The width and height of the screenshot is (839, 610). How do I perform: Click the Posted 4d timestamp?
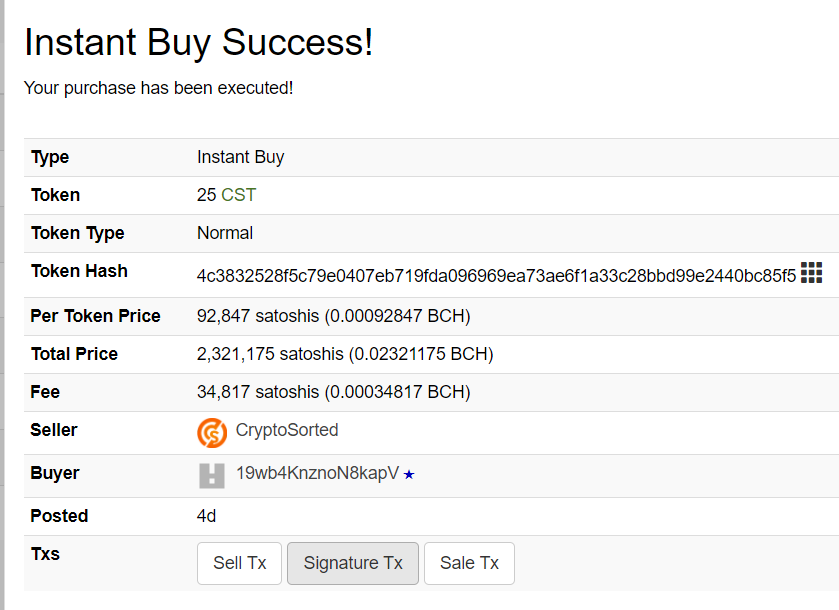[x=207, y=516]
